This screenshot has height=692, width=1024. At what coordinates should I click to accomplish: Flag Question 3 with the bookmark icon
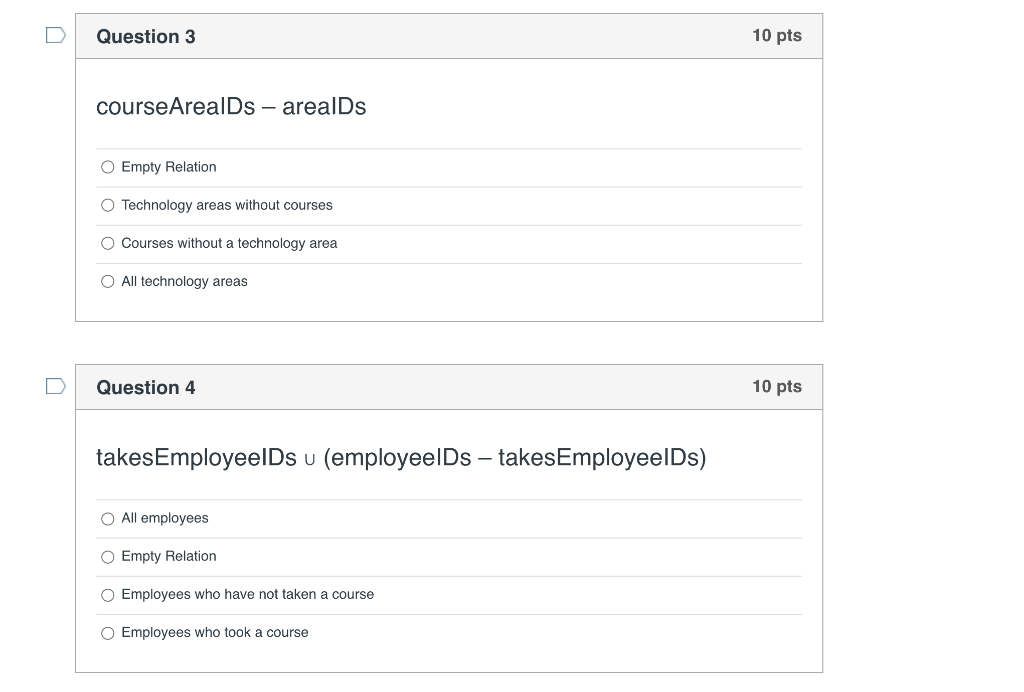(56, 35)
